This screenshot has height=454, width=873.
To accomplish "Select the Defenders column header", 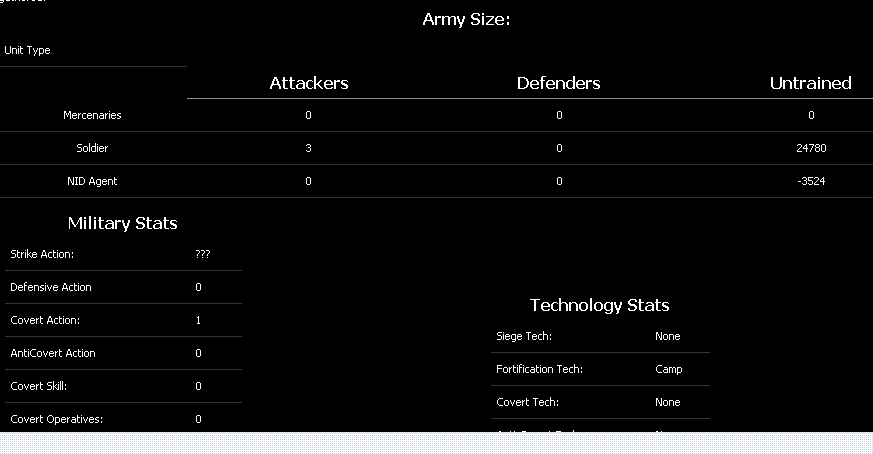I will click(x=558, y=84).
